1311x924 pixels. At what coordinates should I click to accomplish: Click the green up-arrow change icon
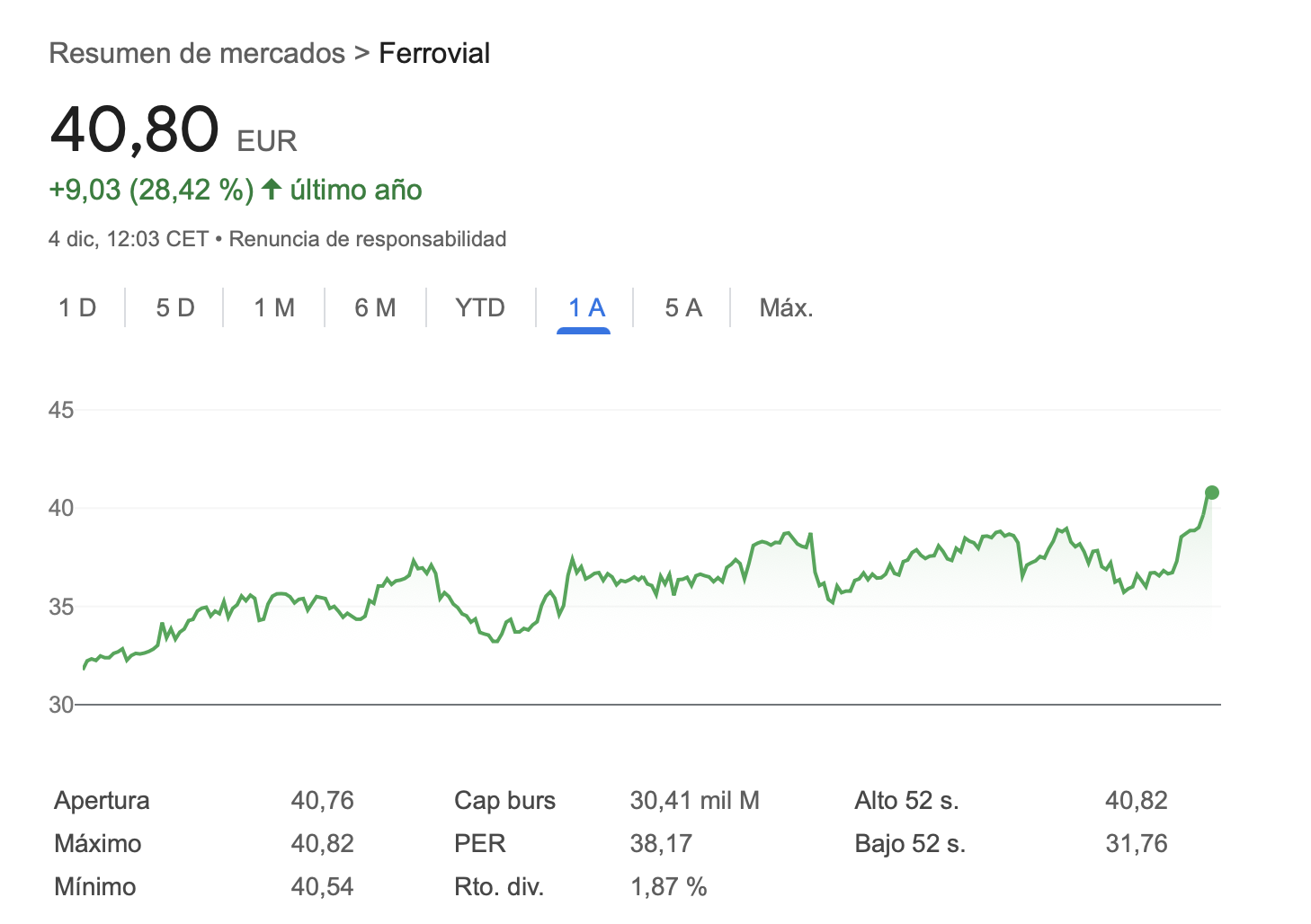coord(272,189)
